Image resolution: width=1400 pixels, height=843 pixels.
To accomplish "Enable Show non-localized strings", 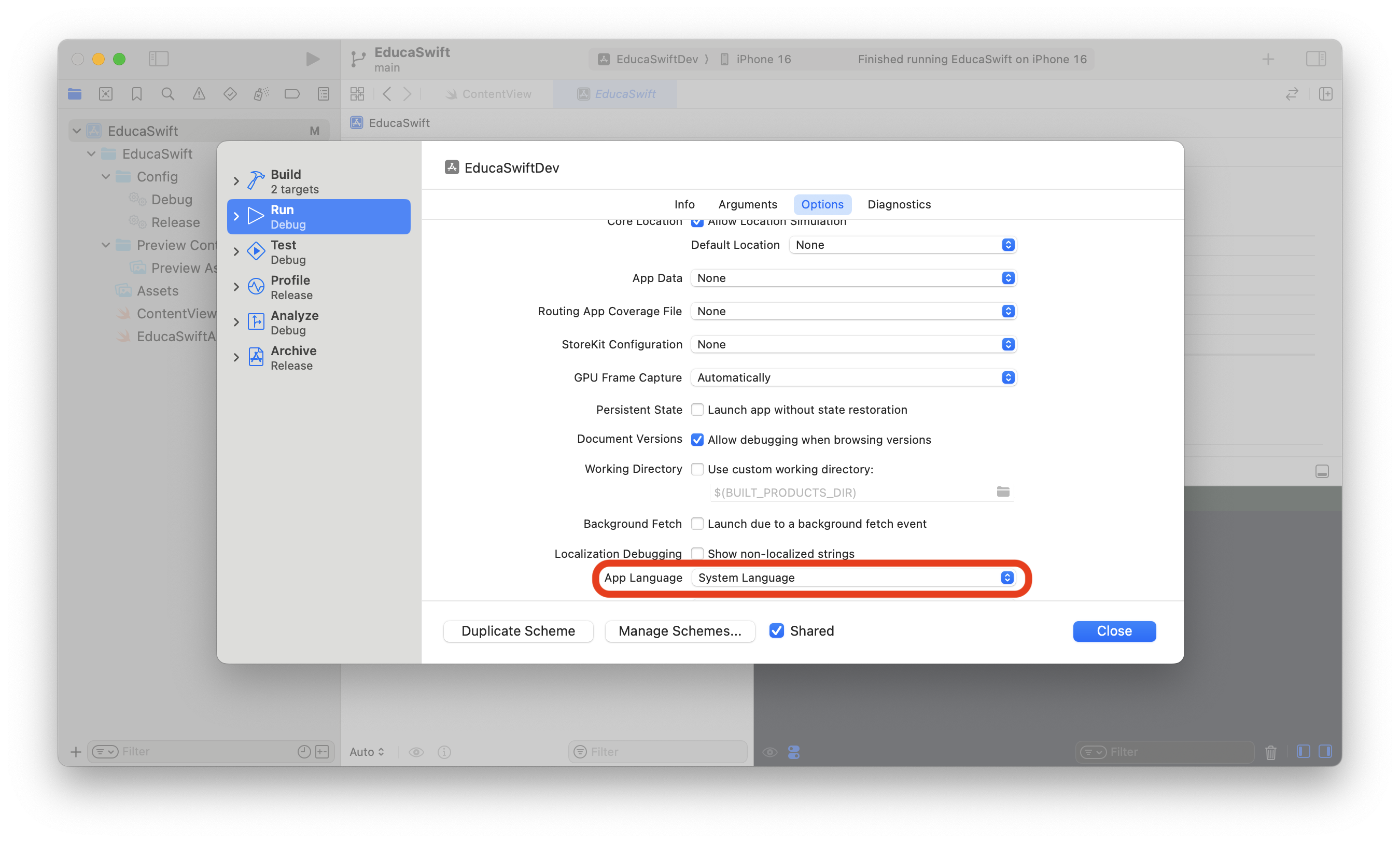I will click(697, 553).
